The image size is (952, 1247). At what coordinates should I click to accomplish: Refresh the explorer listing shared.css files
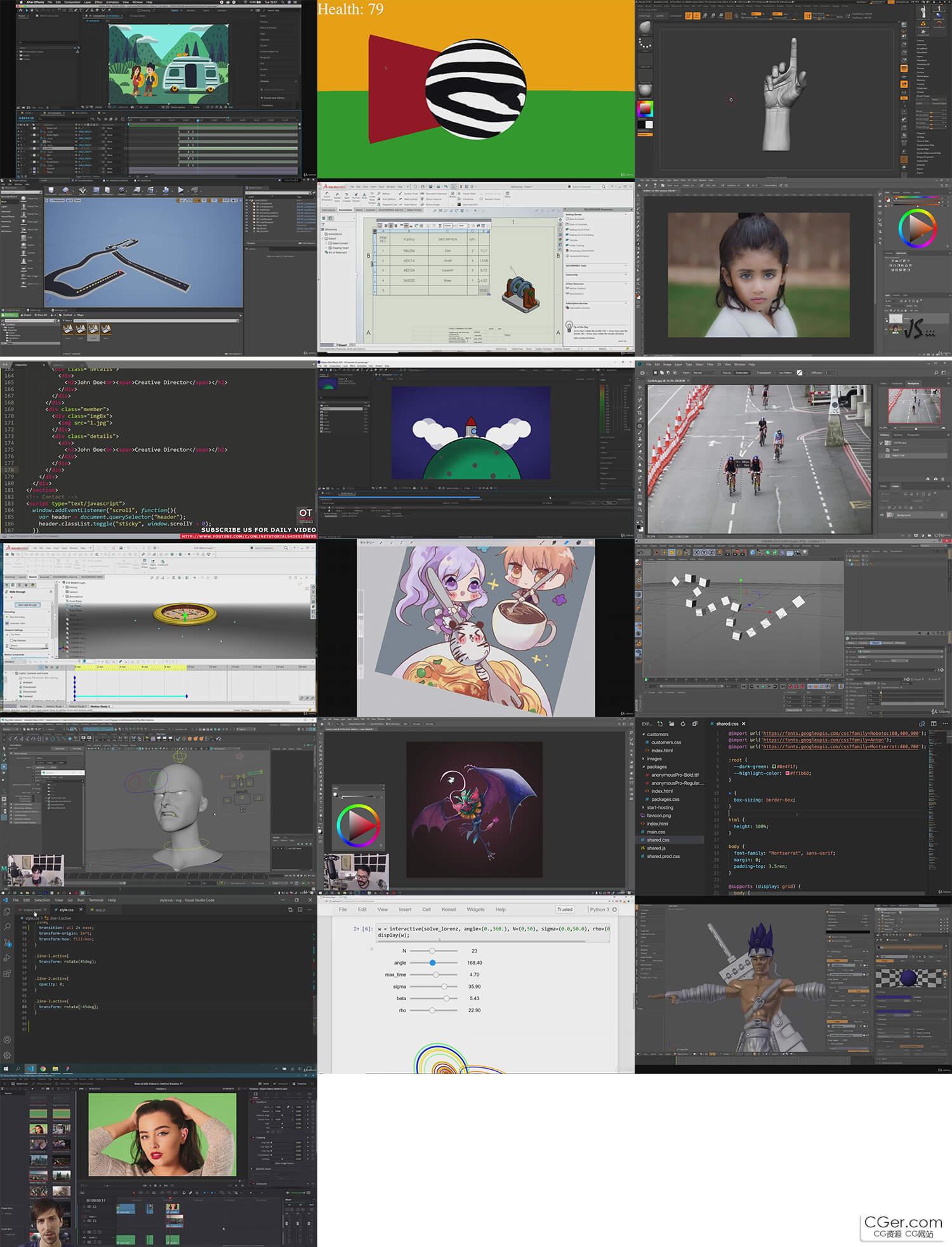tap(683, 723)
